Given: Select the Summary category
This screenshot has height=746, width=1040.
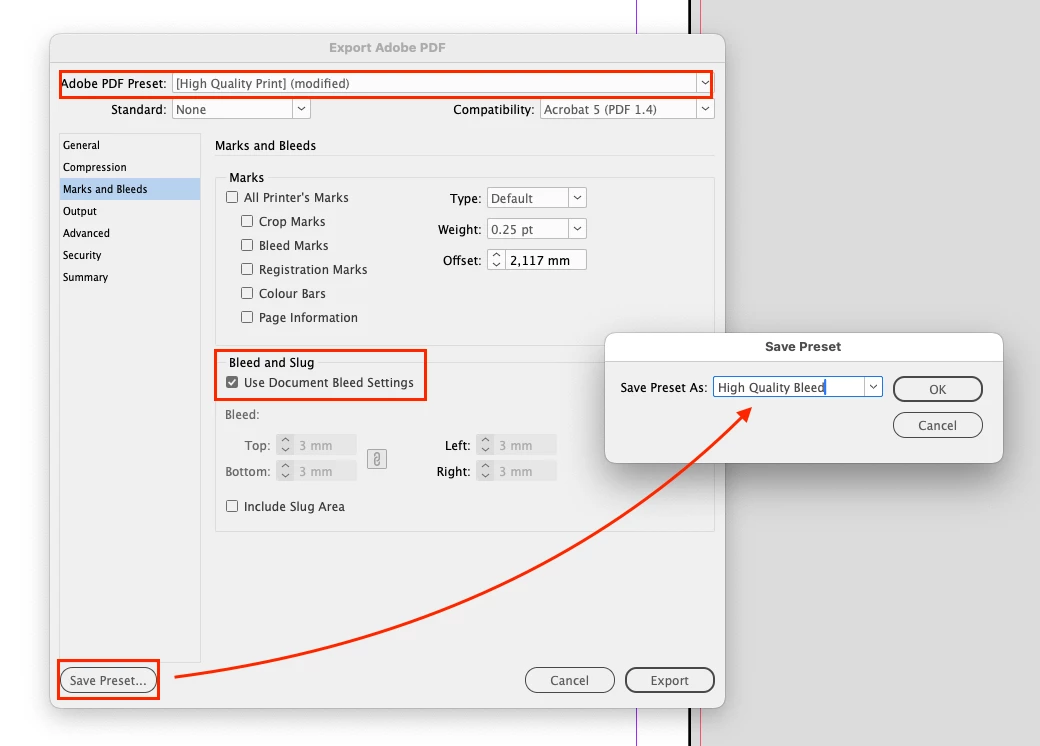Looking at the screenshot, I should (129, 277).
